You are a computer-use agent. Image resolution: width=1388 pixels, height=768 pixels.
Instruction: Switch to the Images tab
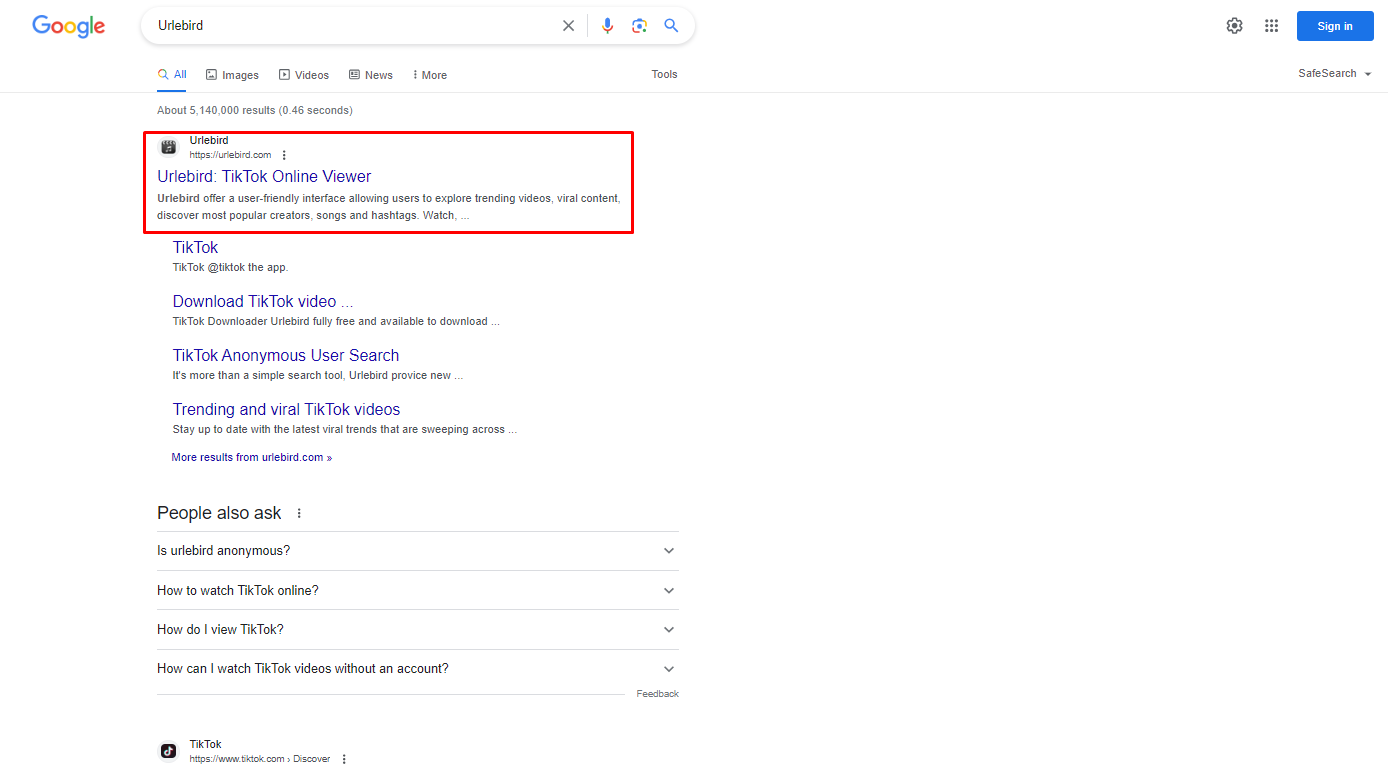[232, 75]
